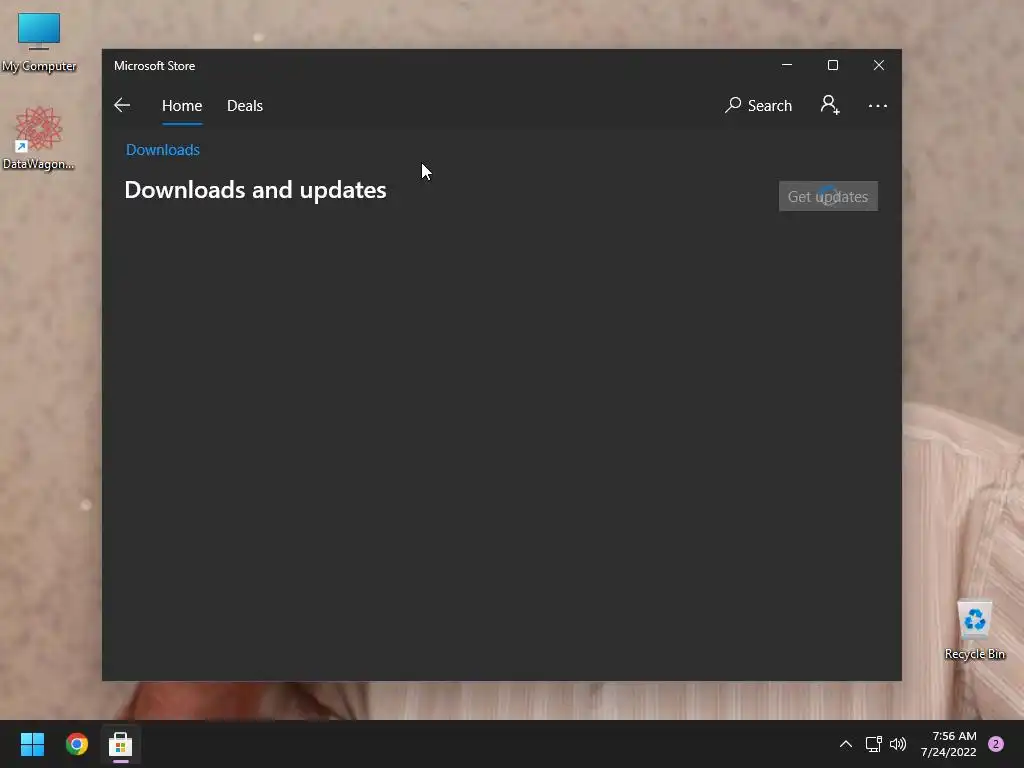Open the Home tab in Microsoft Store
This screenshot has width=1024, height=768.
(x=182, y=106)
